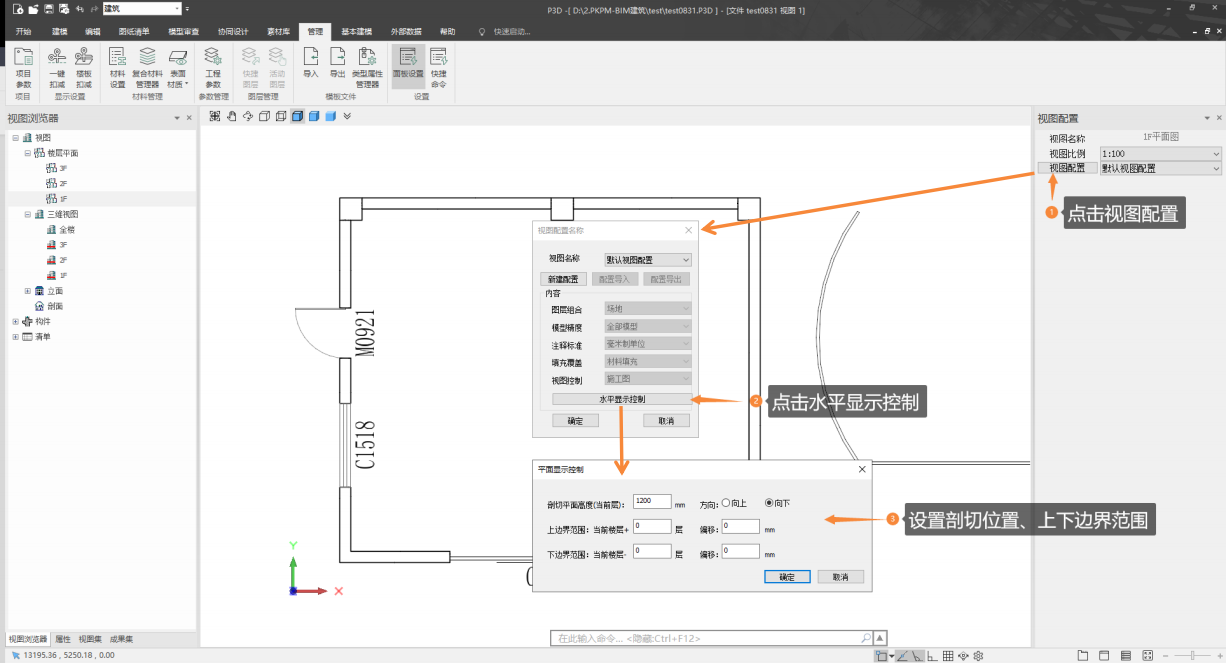This screenshot has height=663, width=1226.
Task: Select the 向下 direction radio button
Action: tap(769, 503)
